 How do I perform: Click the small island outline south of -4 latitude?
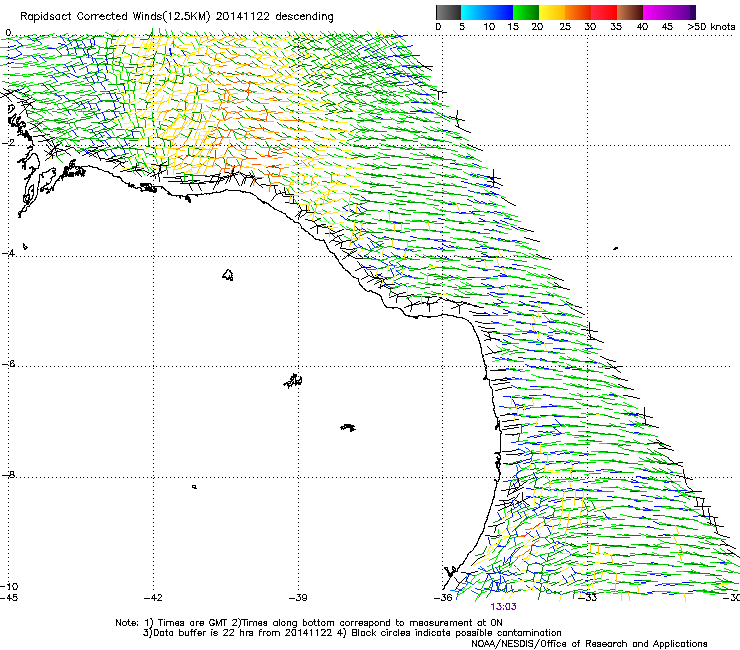228,275
